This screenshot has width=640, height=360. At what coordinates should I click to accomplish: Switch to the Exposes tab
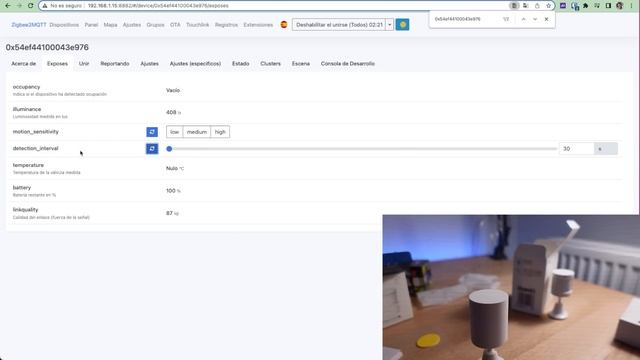58,64
